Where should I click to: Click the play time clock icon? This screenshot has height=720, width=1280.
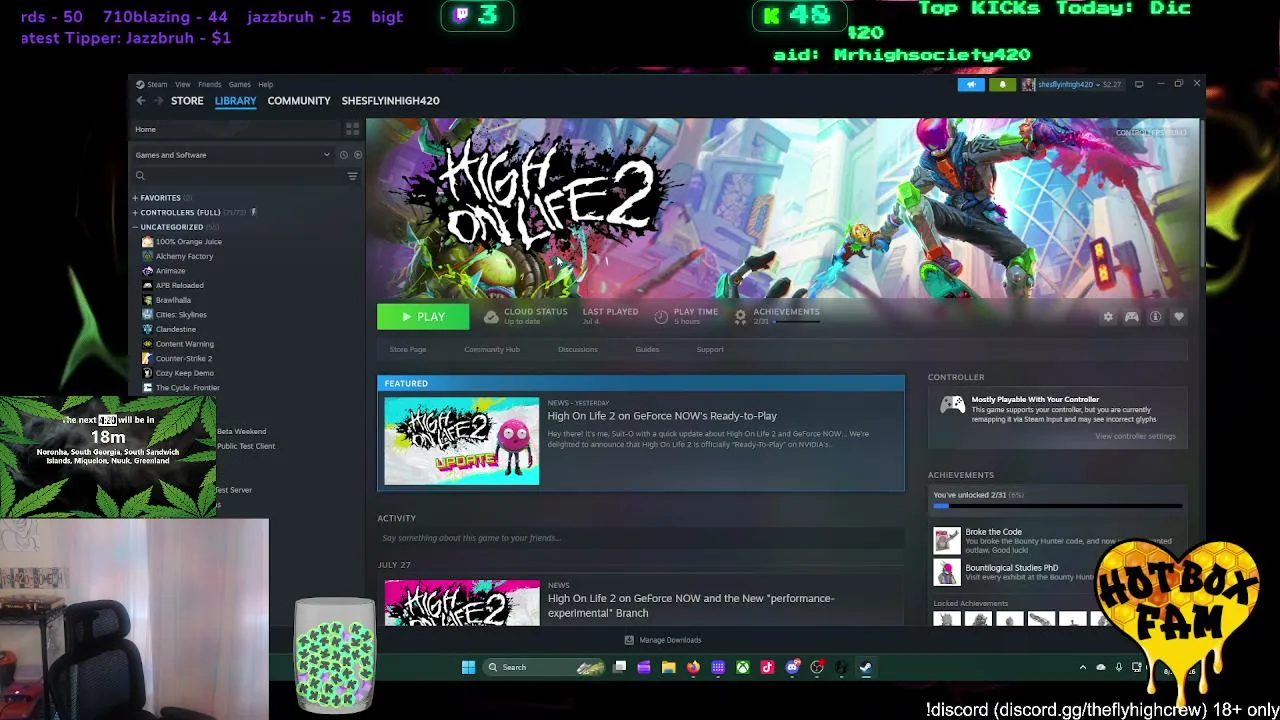tap(661, 317)
